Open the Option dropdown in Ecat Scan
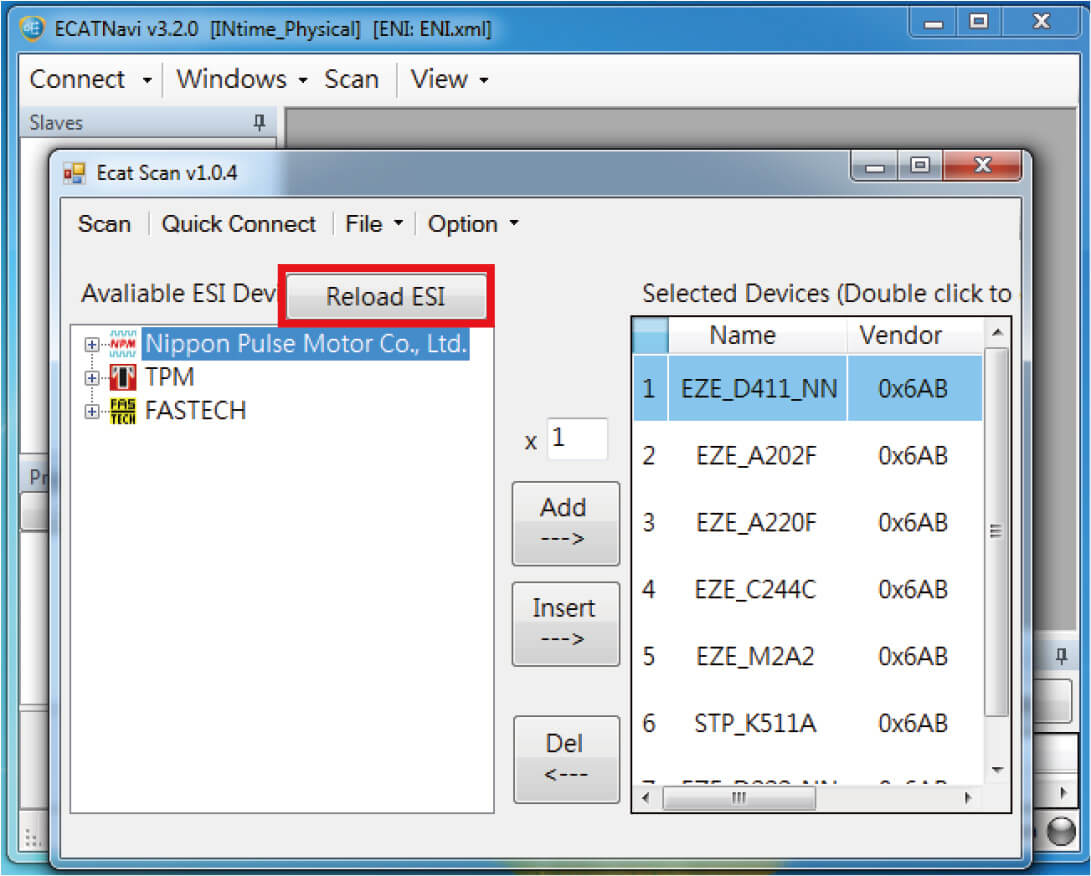Image resolution: width=1091 pixels, height=876 pixels. (473, 224)
